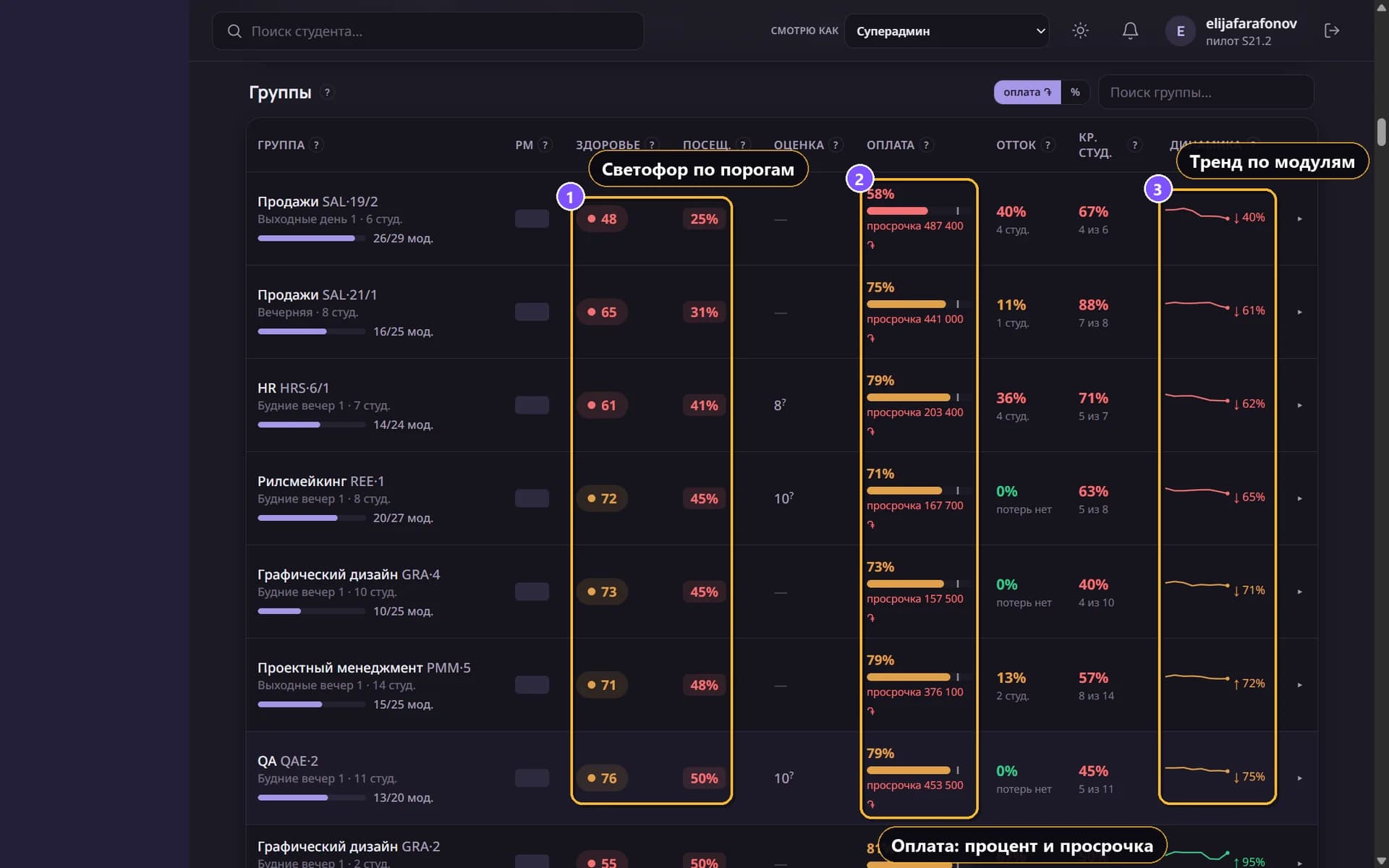Switch payment view to percent %
The image size is (1389, 868).
1075,92
